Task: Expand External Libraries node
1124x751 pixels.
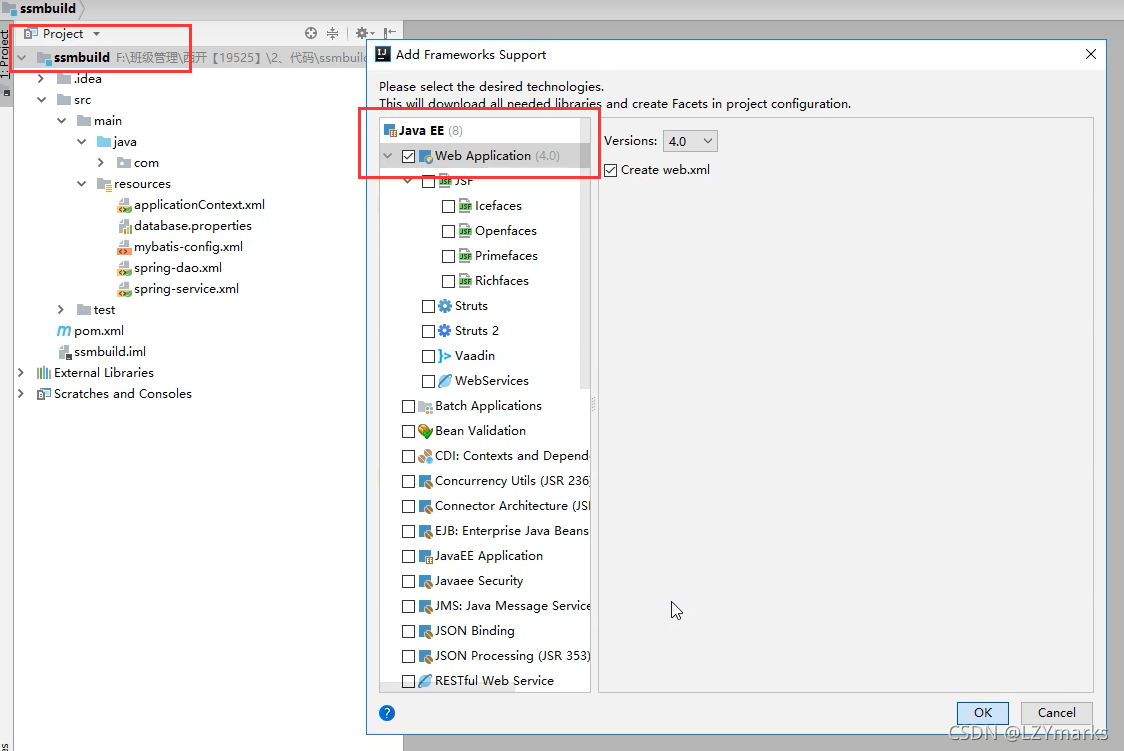Action: pyautogui.click(x=21, y=373)
